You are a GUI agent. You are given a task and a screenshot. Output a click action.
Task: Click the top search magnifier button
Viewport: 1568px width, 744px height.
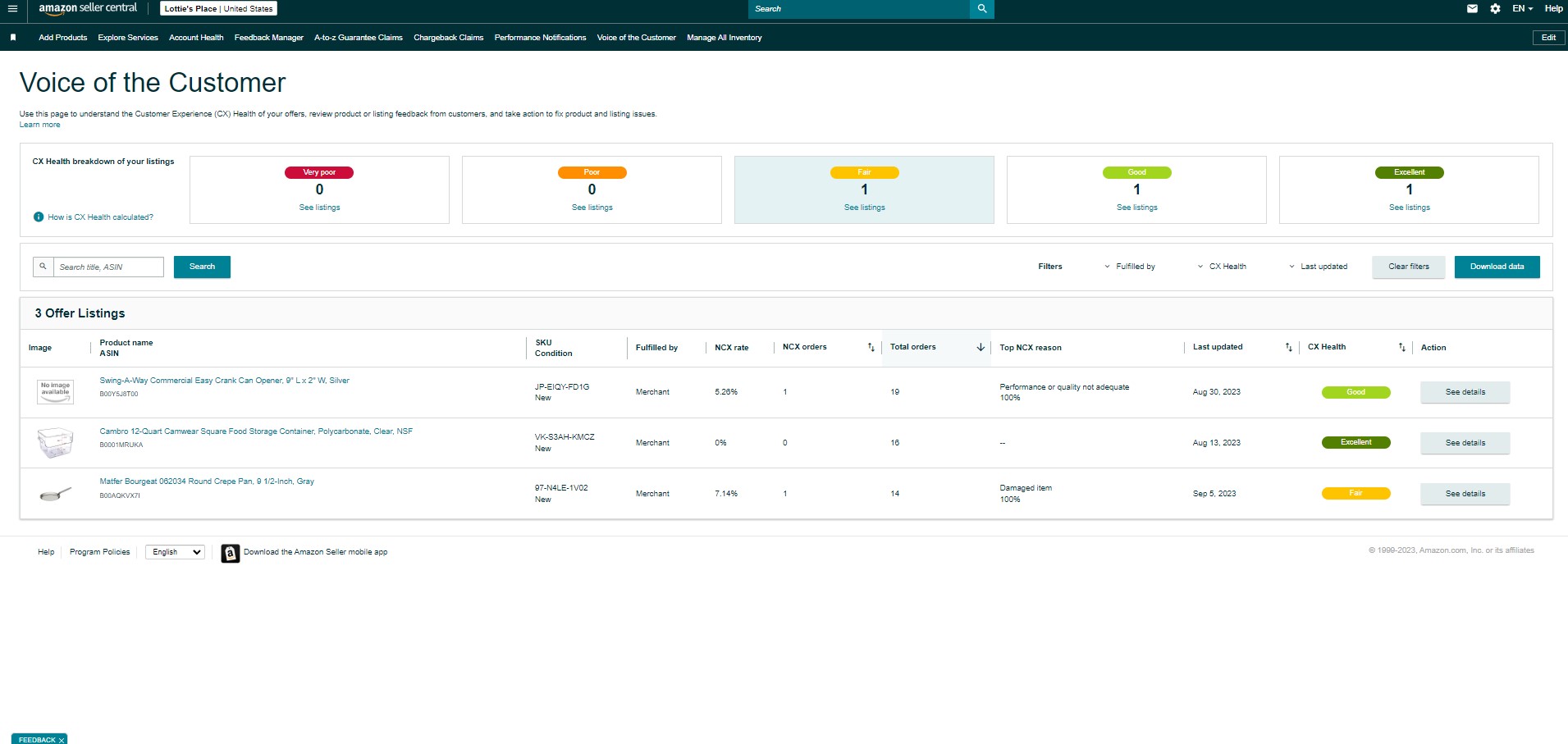pos(982,9)
